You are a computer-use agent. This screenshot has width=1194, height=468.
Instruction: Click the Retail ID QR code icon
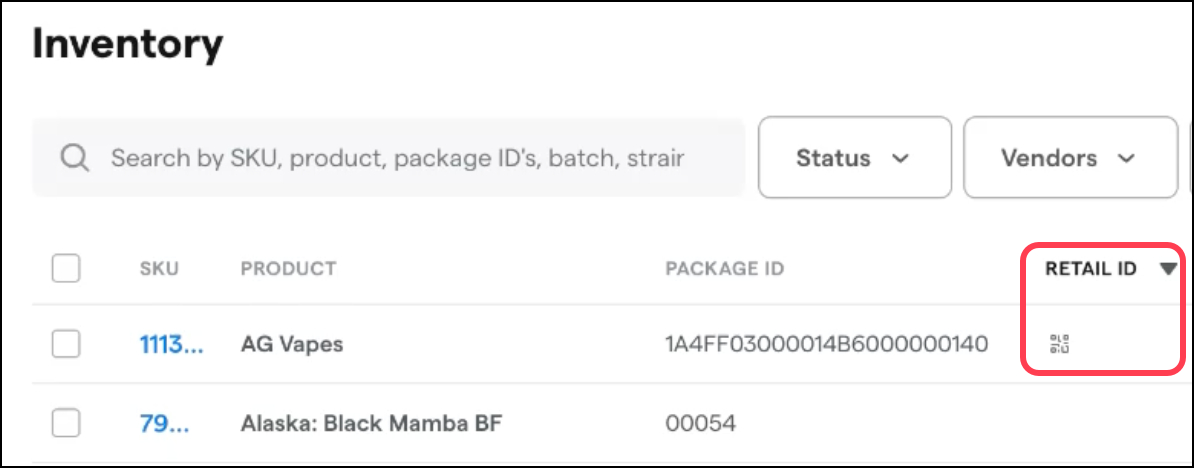click(x=1060, y=345)
